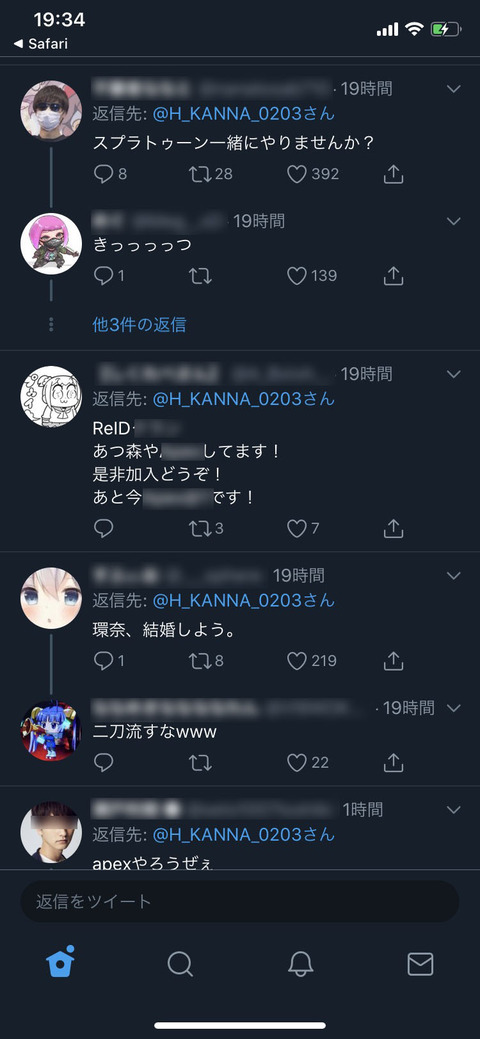Open chevron menu on apexやろうぜ reply
480x1039 pixels.
(x=453, y=810)
